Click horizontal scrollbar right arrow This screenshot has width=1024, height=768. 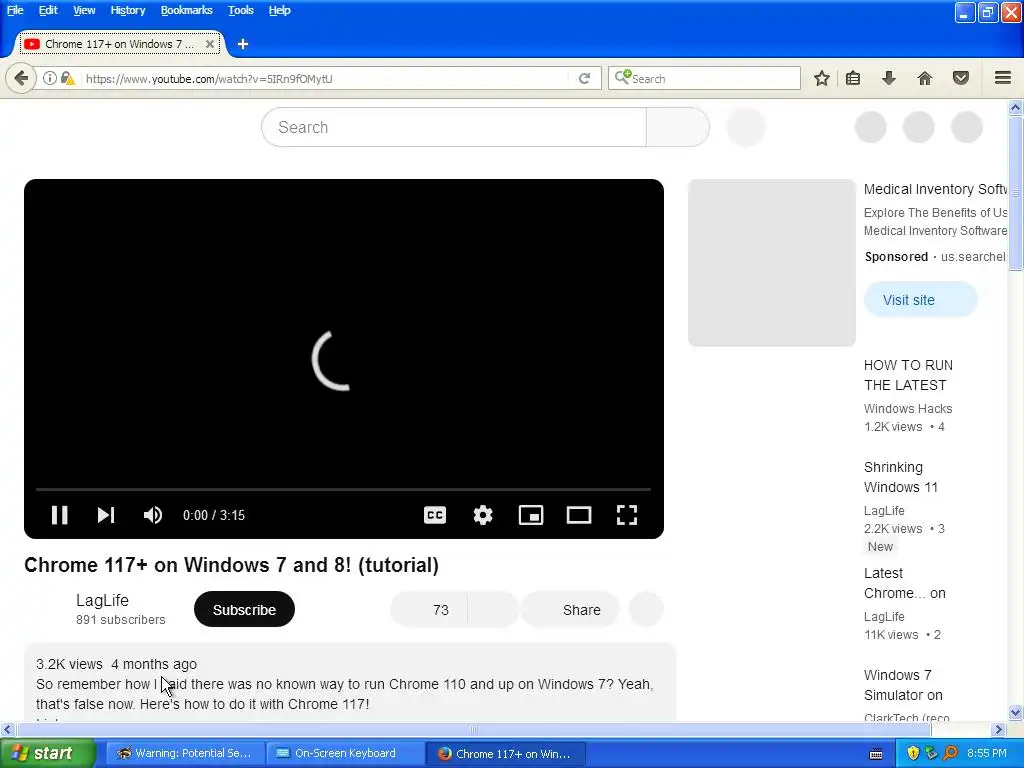pos(999,729)
